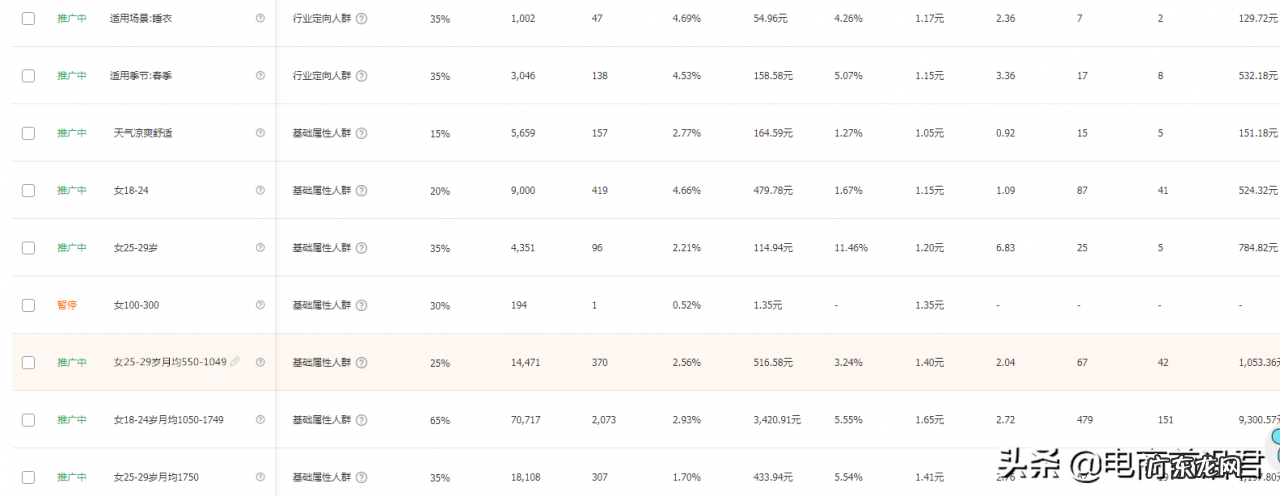Click the 推广中 status in the 女18-24 row

[72, 190]
